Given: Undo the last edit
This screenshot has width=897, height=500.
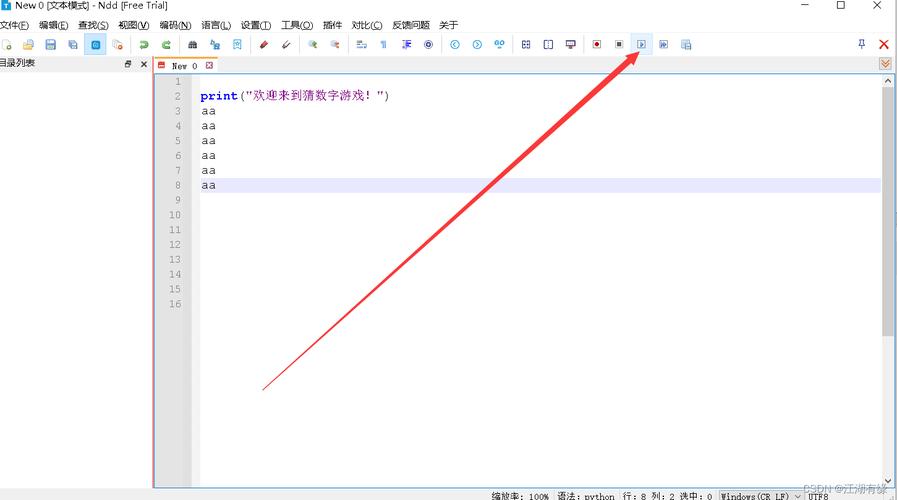Looking at the screenshot, I should [x=144, y=45].
